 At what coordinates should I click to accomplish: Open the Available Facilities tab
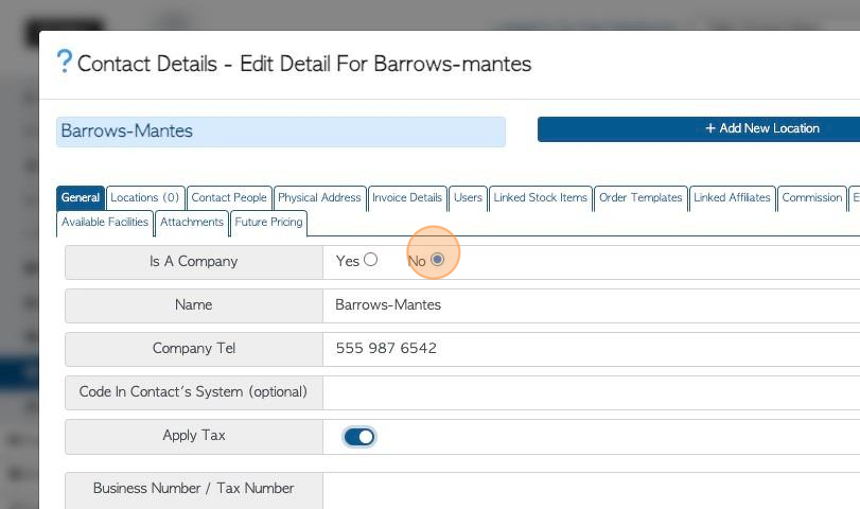click(x=105, y=222)
